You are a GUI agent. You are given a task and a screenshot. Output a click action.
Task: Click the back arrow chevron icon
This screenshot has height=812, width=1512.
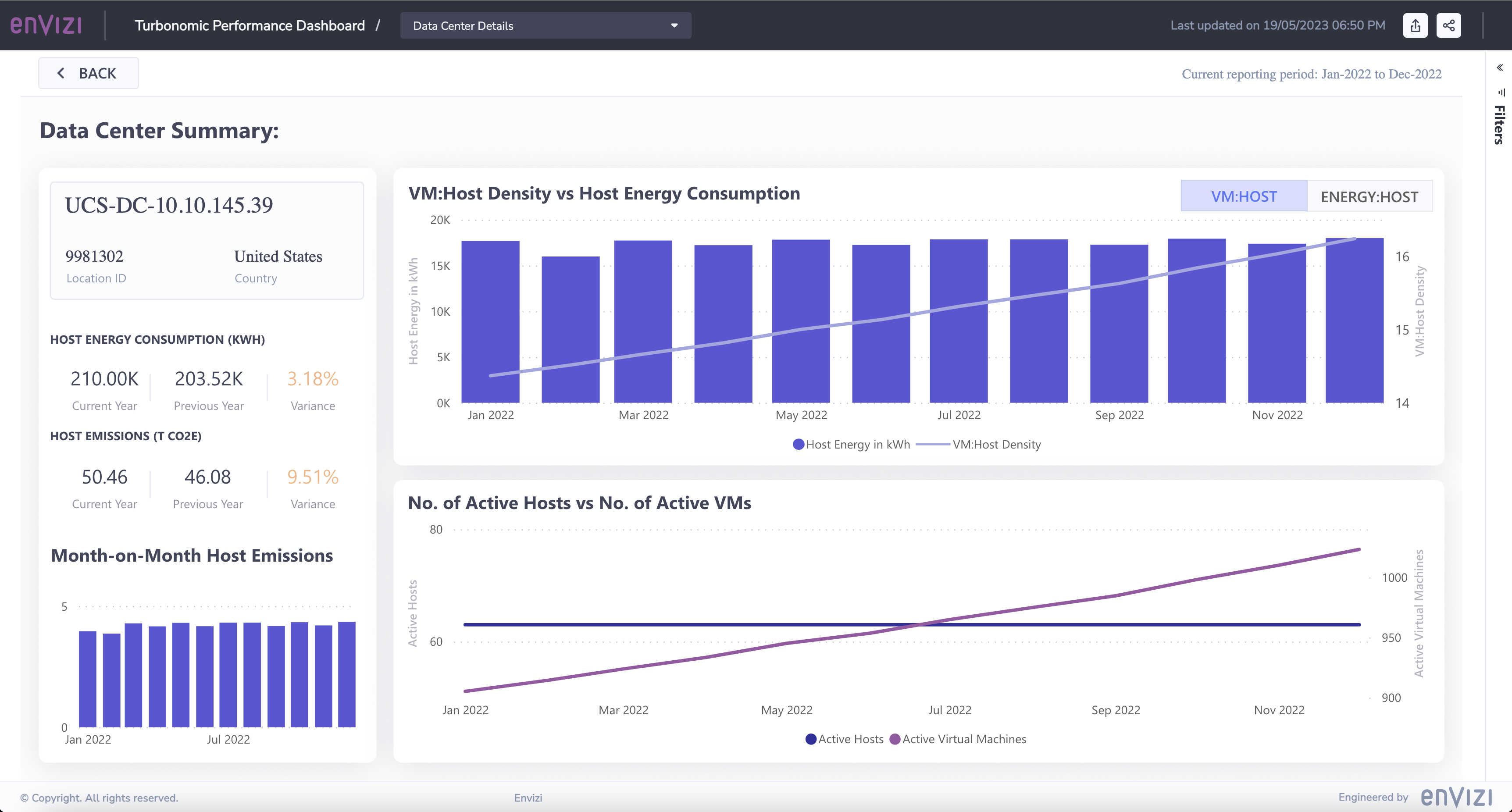[x=61, y=73]
